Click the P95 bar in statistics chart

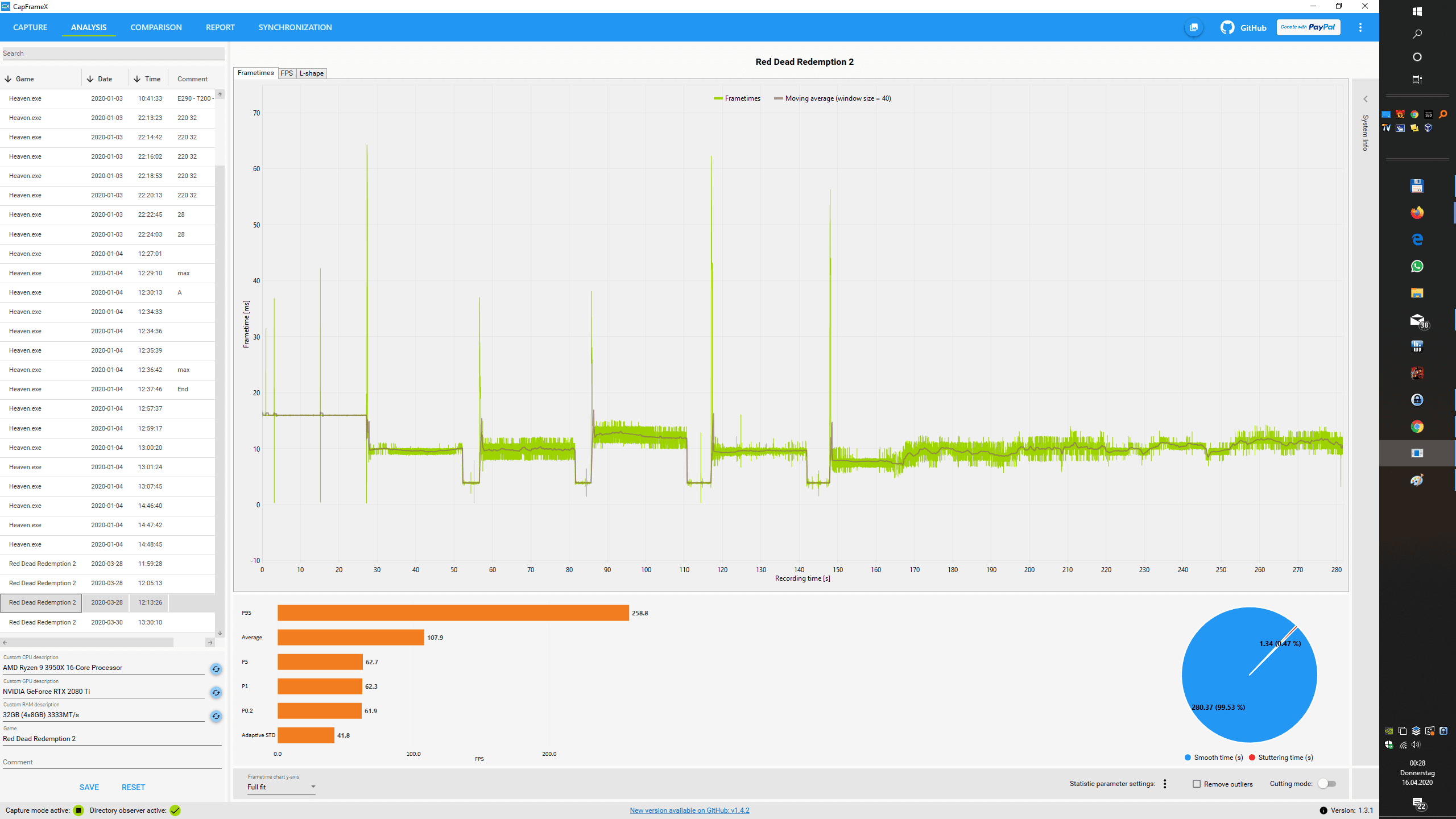[453, 613]
